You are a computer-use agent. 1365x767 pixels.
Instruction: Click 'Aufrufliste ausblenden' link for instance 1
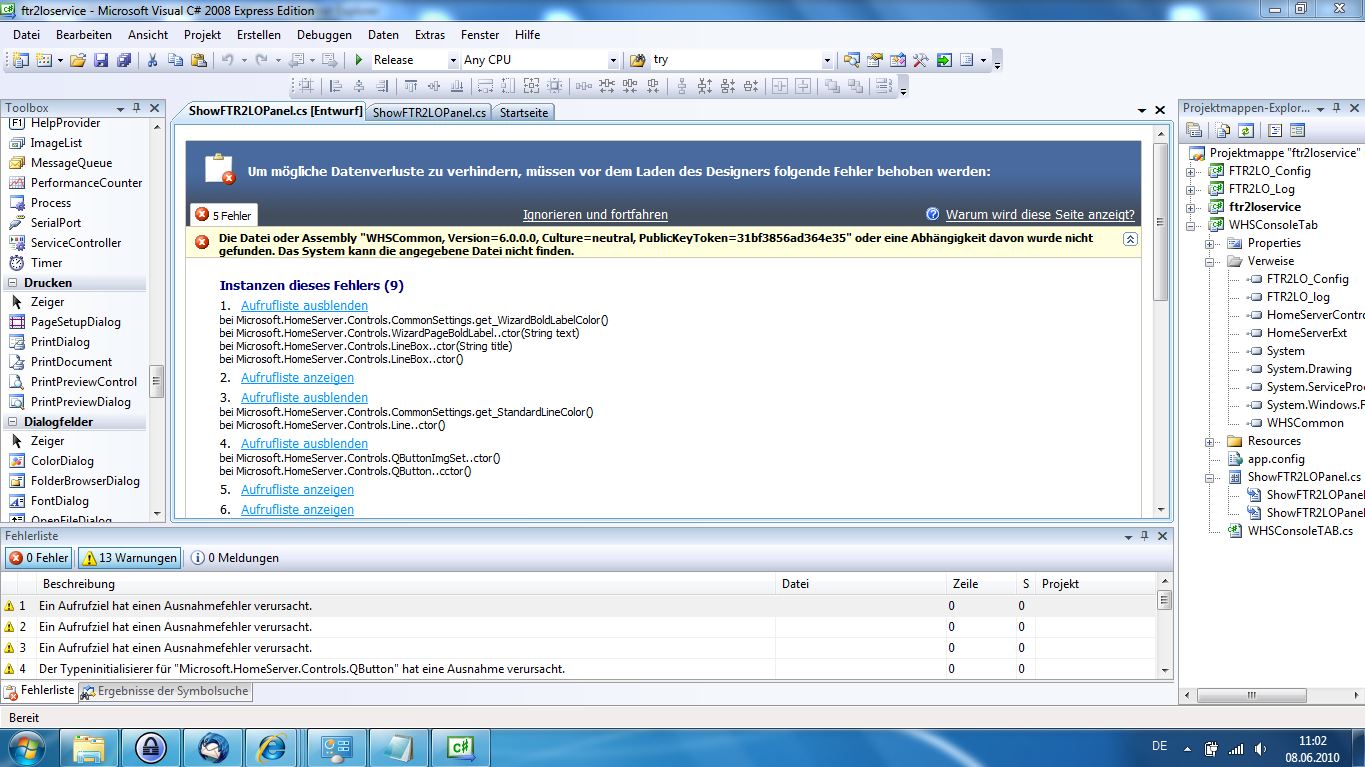pyautogui.click(x=304, y=306)
